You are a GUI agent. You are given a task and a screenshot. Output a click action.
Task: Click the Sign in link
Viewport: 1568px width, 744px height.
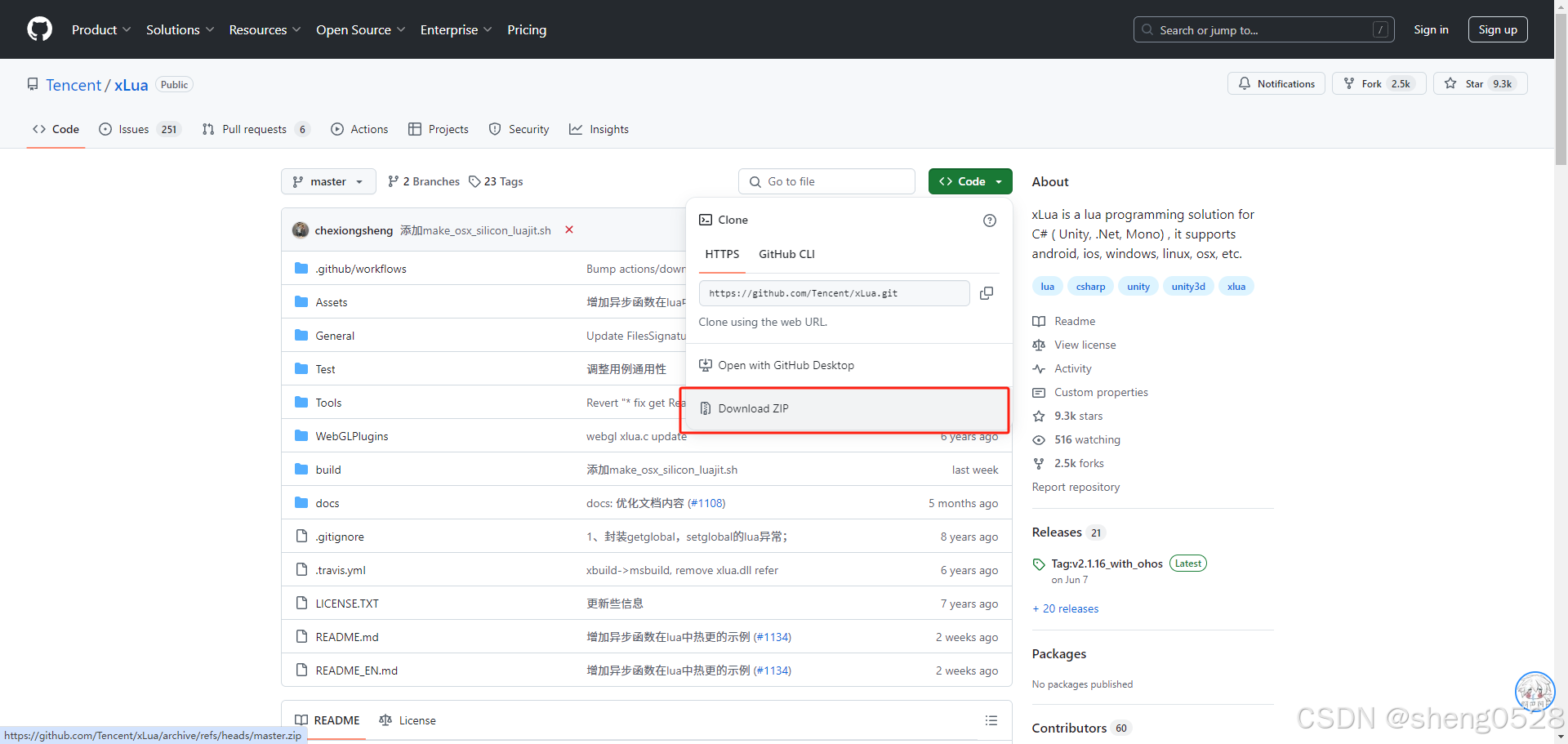[x=1431, y=29]
